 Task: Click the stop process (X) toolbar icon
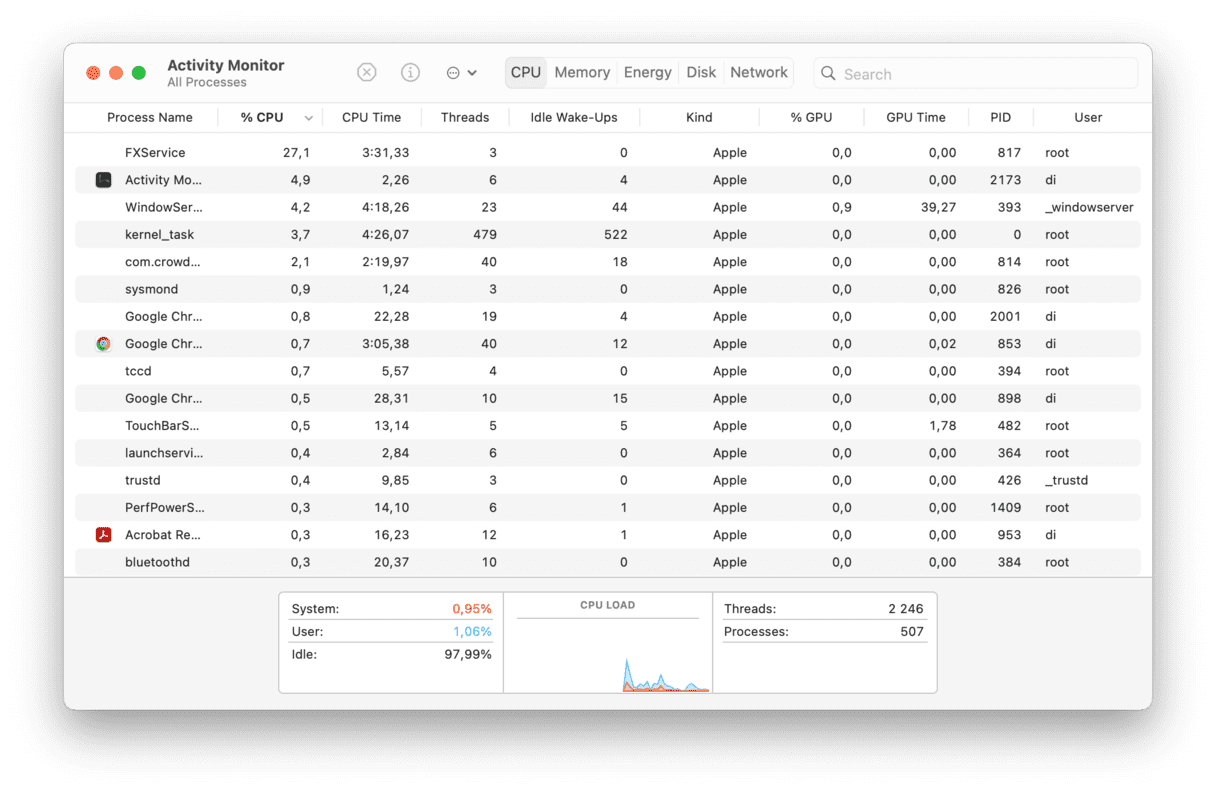[x=367, y=73]
